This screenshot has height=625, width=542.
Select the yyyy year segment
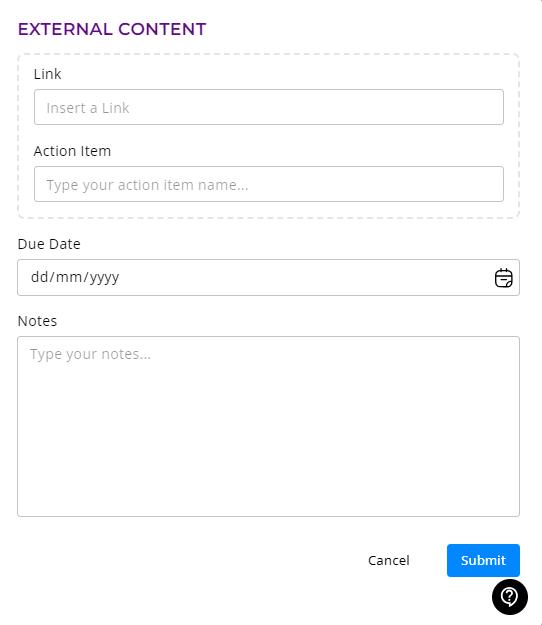[x=104, y=278]
